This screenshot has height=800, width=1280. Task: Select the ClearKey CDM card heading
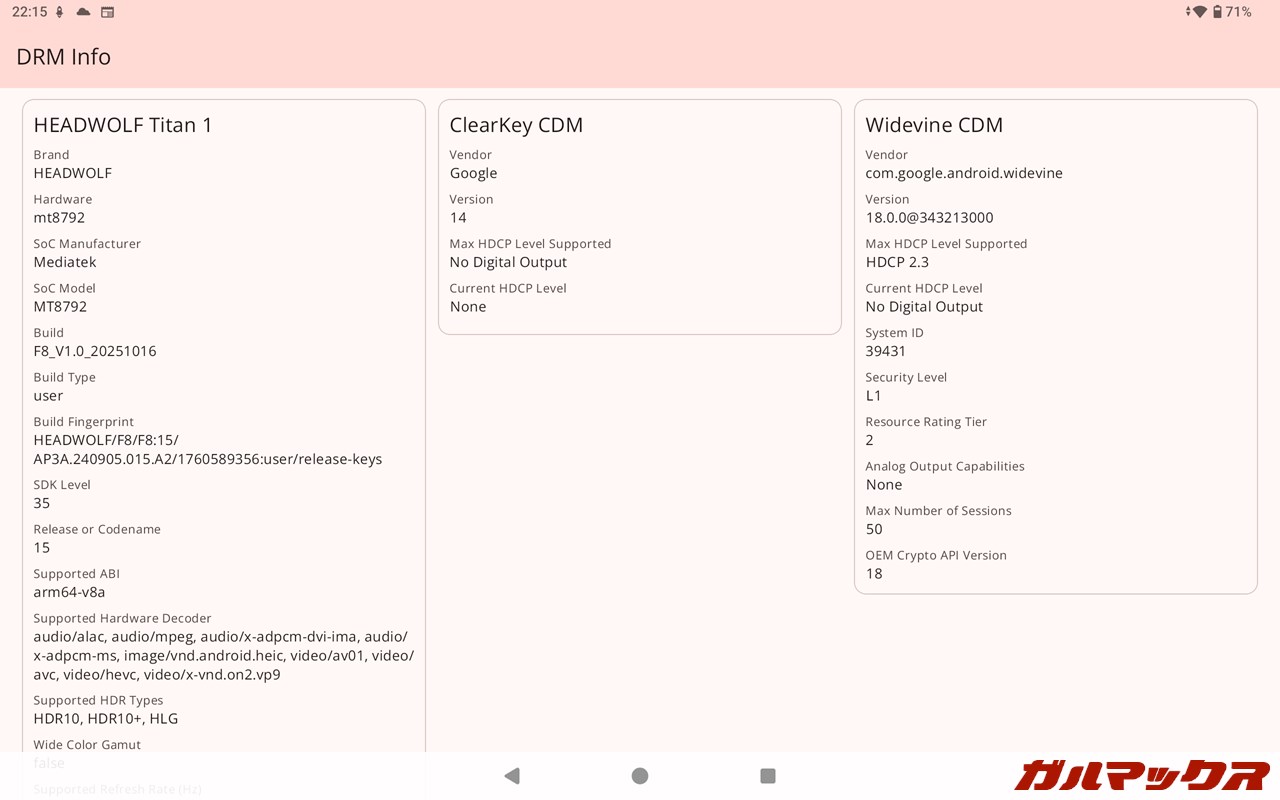tap(516, 125)
